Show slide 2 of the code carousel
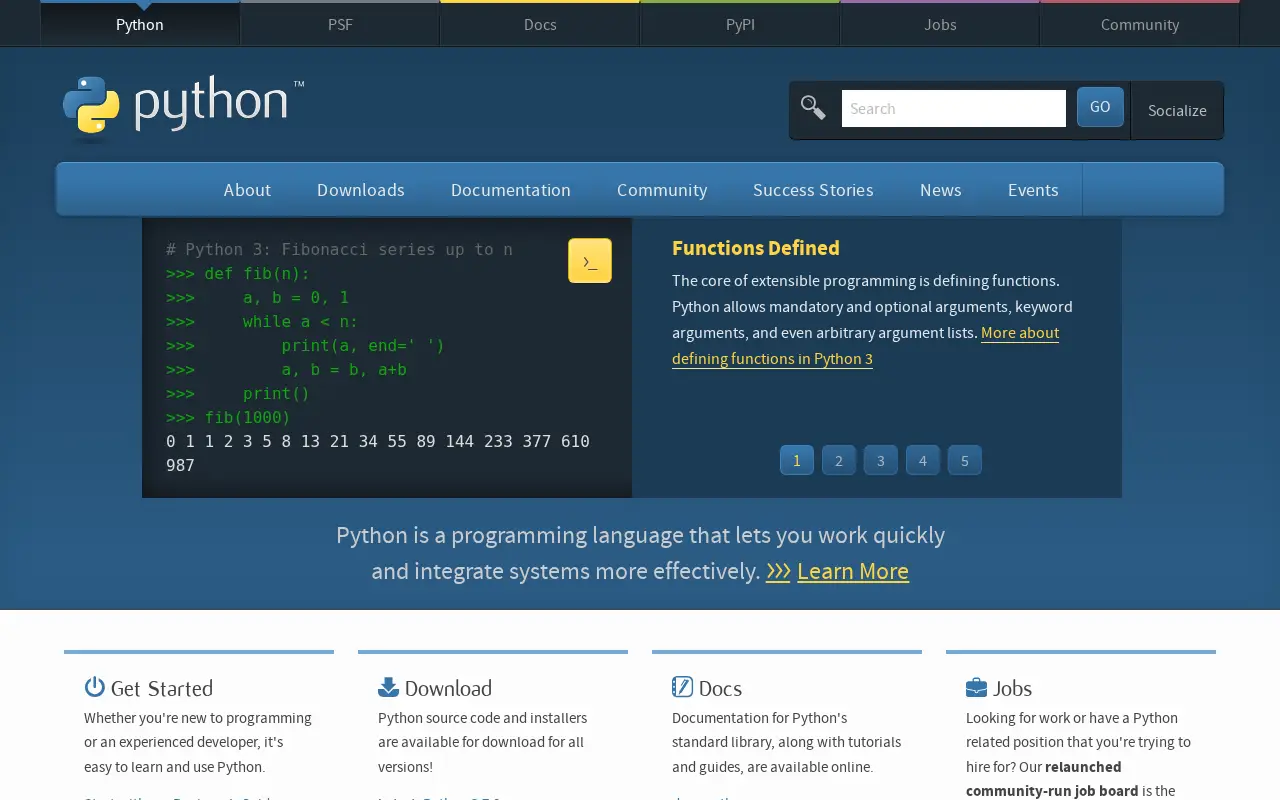1280x800 pixels. tap(839, 460)
